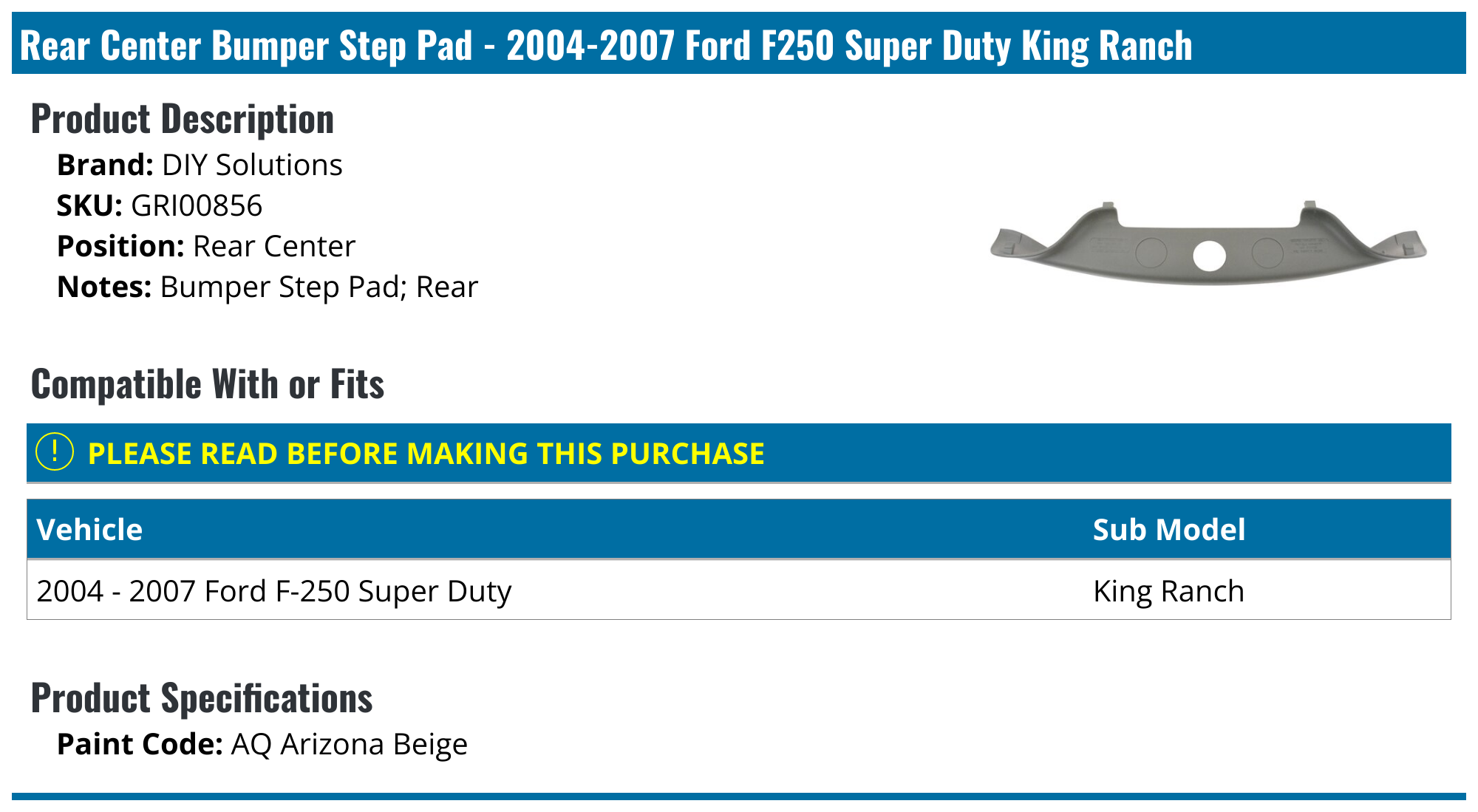Viewport: 1478px width, 812px height.
Task: Click the bold 'Paint Code:' label
Action: coord(140,744)
